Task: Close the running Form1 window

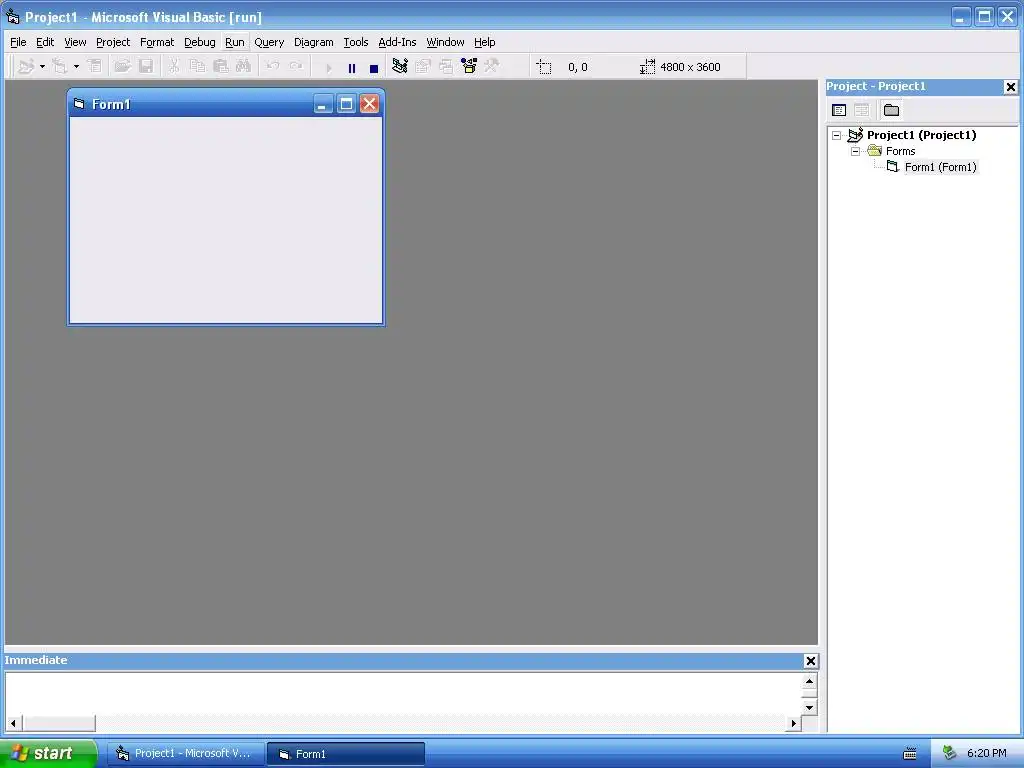Action: tap(370, 104)
